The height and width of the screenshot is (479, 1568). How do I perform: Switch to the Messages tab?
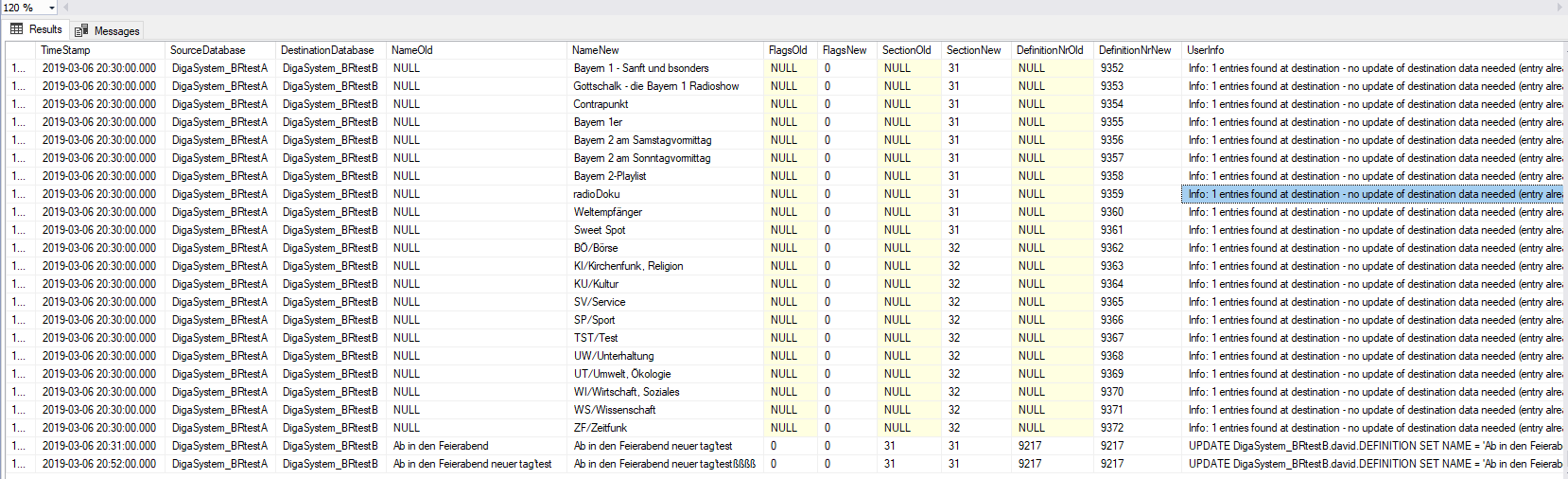tap(115, 31)
